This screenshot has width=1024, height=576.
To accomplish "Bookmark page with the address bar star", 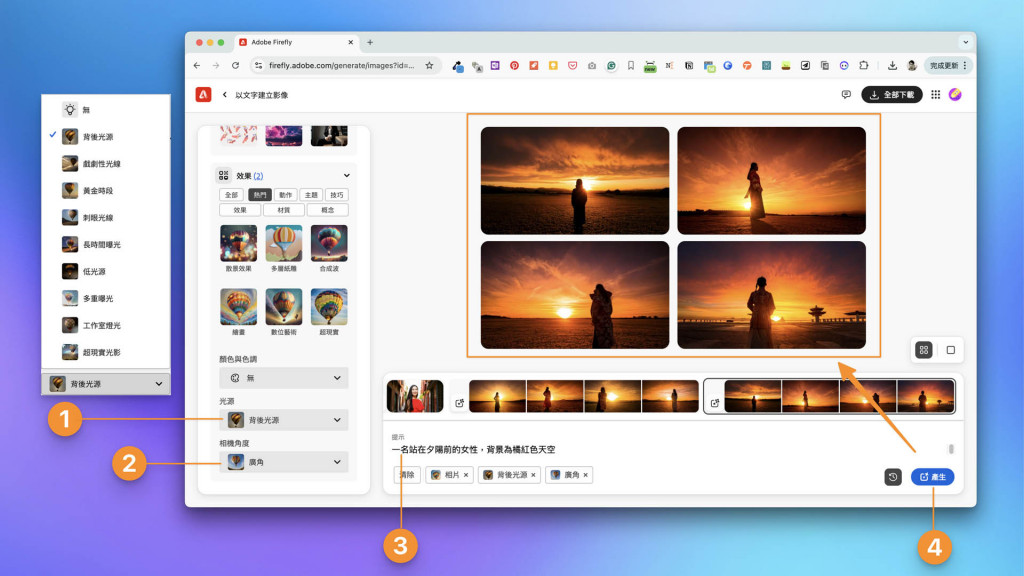I will coord(429,65).
